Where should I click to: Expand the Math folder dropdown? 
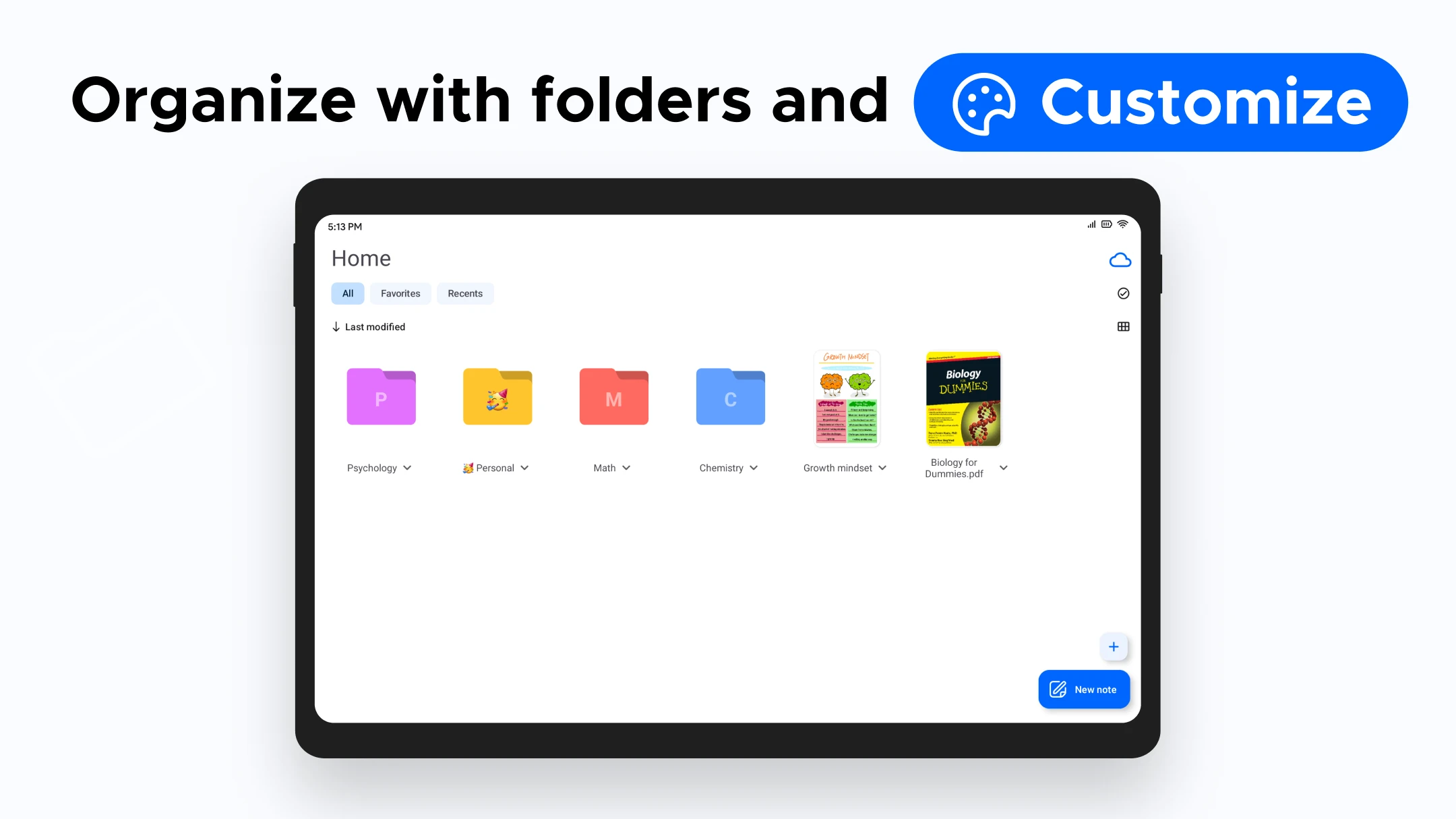point(627,467)
